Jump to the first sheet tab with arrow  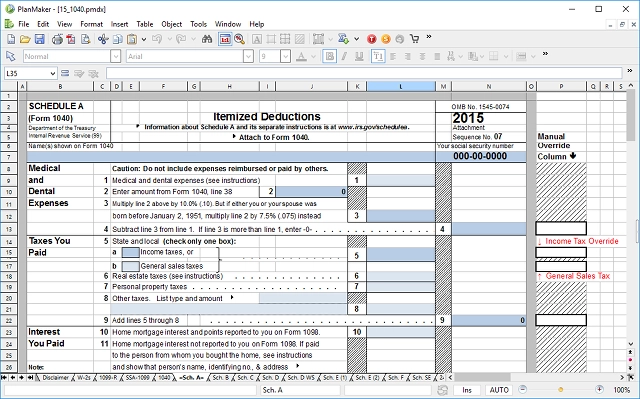(x=4, y=378)
